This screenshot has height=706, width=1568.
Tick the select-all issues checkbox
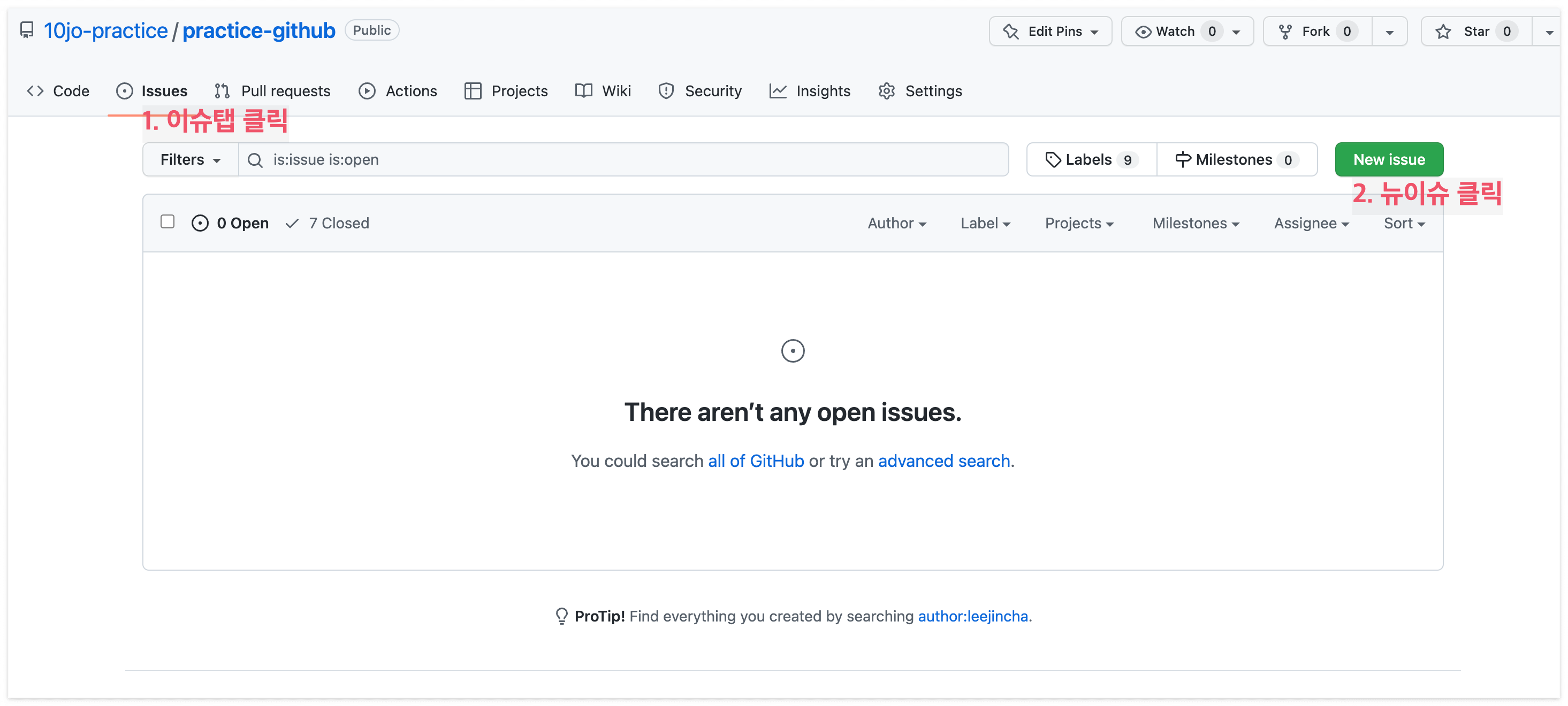pyautogui.click(x=168, y=222)
